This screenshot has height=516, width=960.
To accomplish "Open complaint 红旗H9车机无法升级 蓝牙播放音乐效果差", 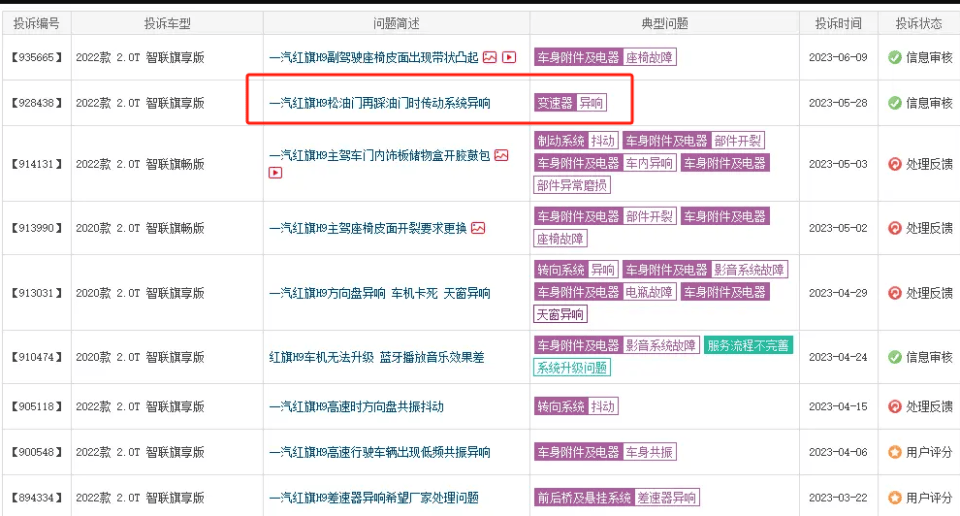I will click(x=377, y=357).
